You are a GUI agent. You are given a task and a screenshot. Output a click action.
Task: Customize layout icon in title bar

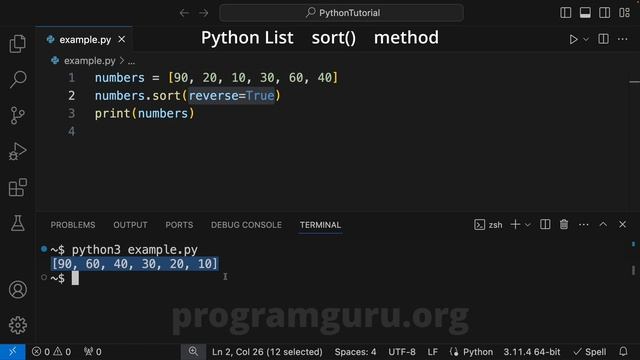[x=624, y=13]
